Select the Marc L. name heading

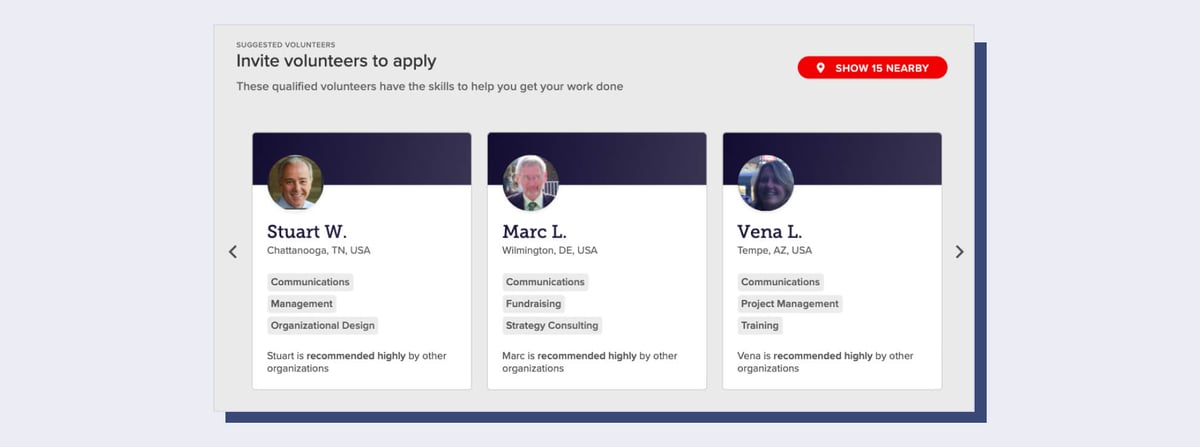[534, 231]
